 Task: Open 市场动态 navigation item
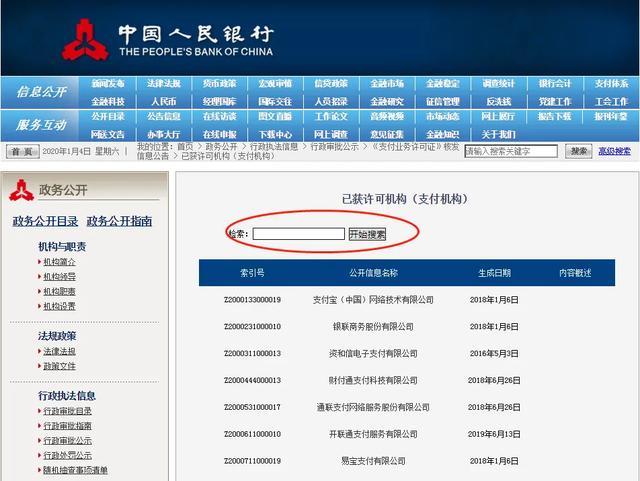tap(443, 117)
